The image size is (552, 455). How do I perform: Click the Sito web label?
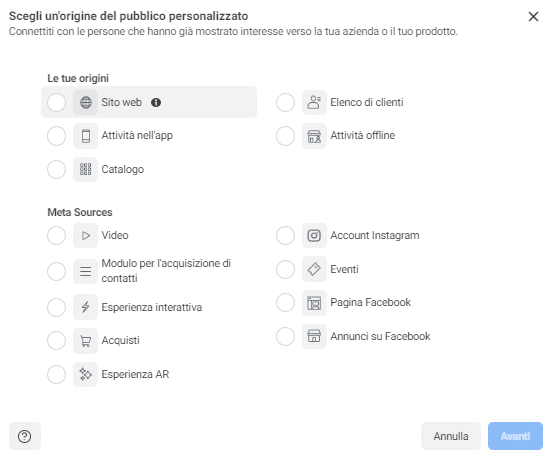point(121,102)
